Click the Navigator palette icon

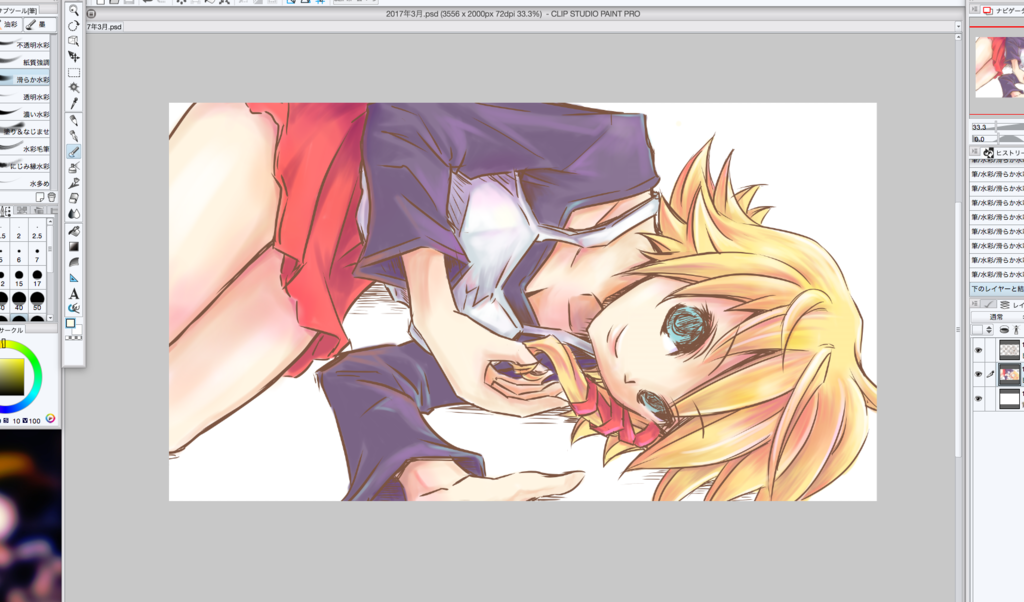(x=987, y=10)
